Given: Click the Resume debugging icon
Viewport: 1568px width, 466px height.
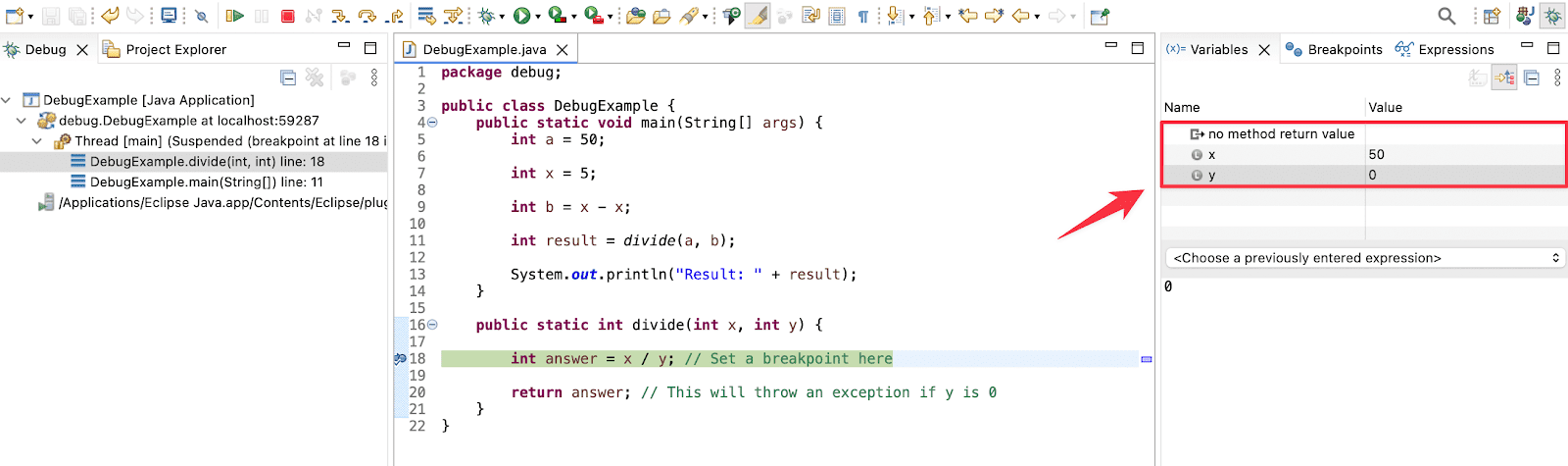Looking at the screenshot, I should click(x=234, y=16).
